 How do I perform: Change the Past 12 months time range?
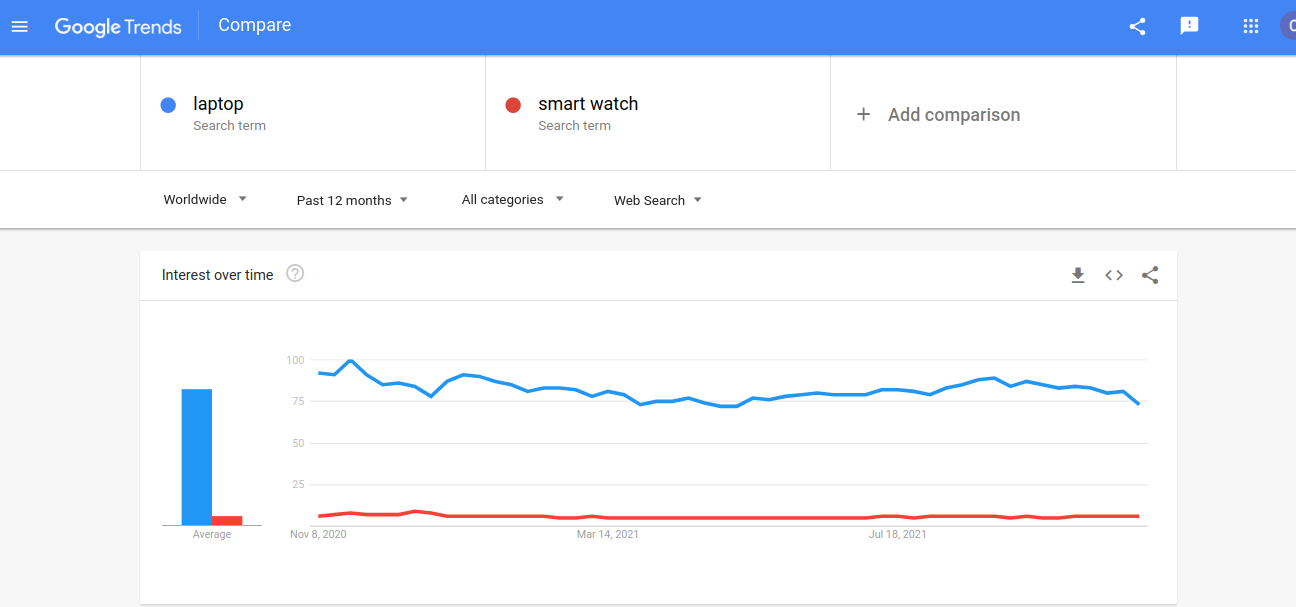(351, 199)
